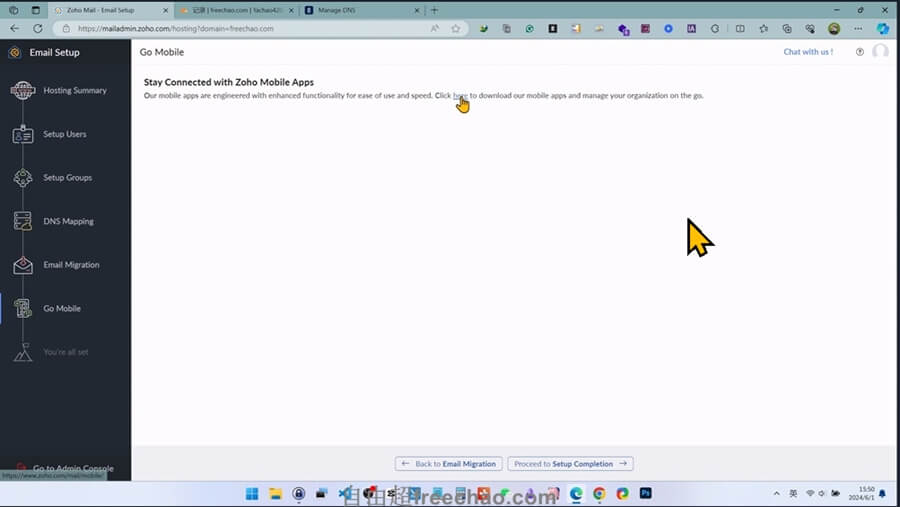Bookmark this page with the star icon
The width and height of the screenshot is (900, 507).
(x=456, y=29)
